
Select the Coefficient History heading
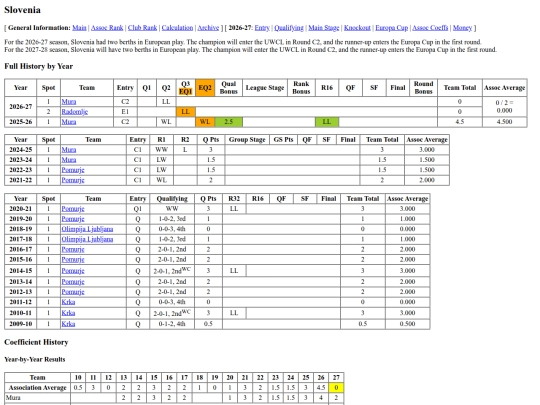point(36,342)
